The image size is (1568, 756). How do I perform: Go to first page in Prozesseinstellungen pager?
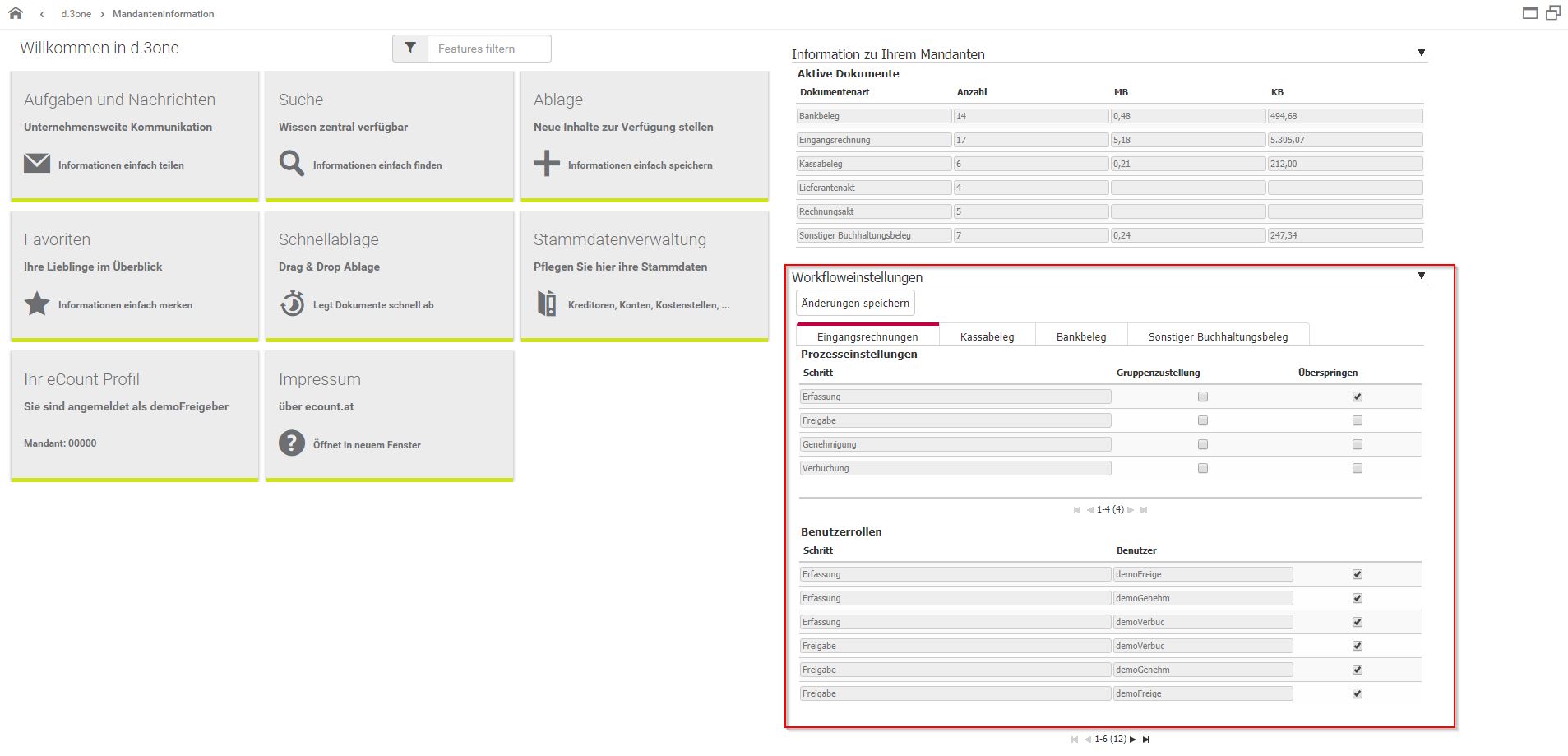[x=1077, y=510]
